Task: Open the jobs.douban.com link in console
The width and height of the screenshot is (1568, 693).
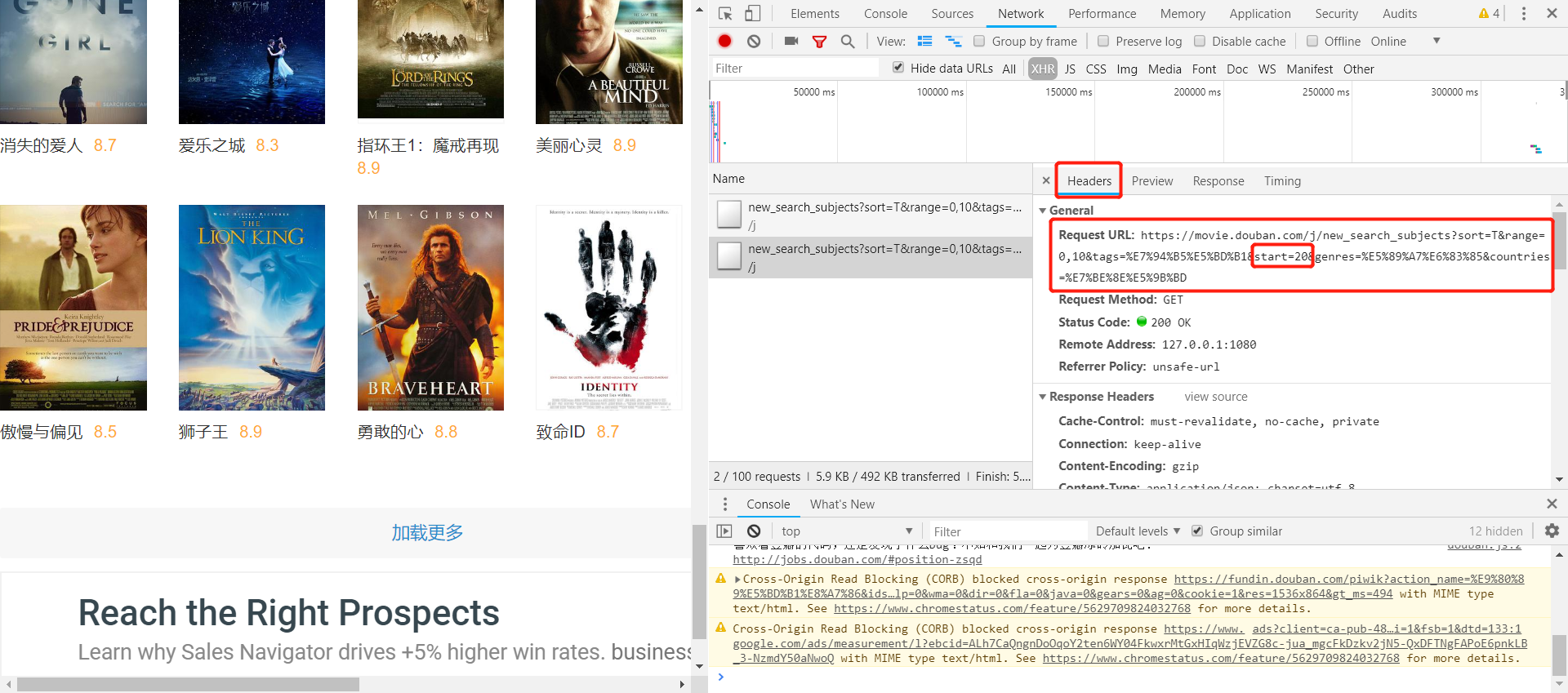Action: coord(857,559)
